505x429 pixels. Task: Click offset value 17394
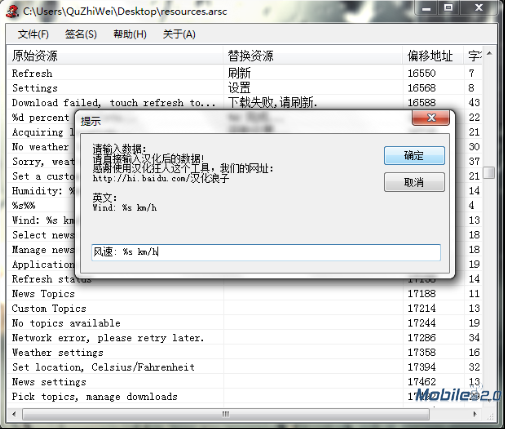(x=422, y=367)
